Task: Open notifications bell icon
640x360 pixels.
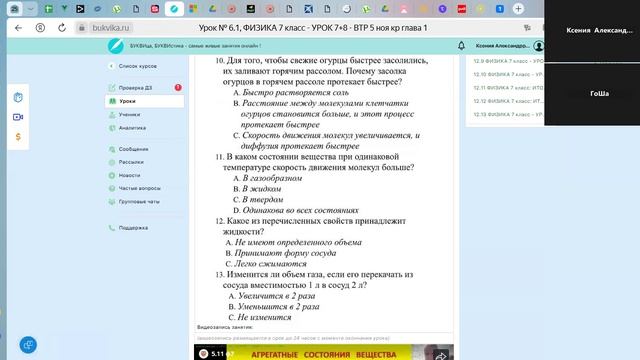Action: pos(461,46)
